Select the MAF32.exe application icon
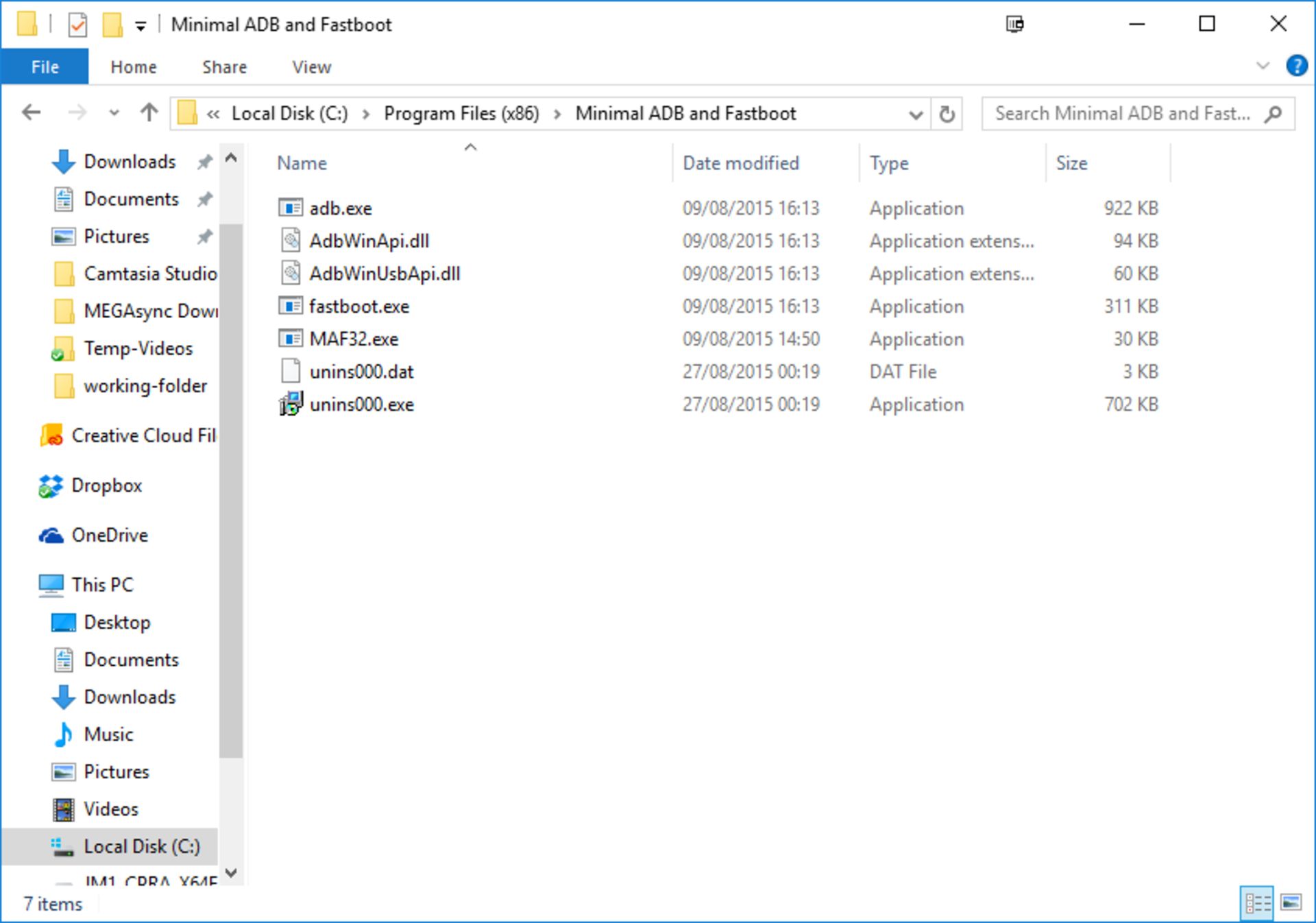1316x923 pixels. tap(290, 339)
